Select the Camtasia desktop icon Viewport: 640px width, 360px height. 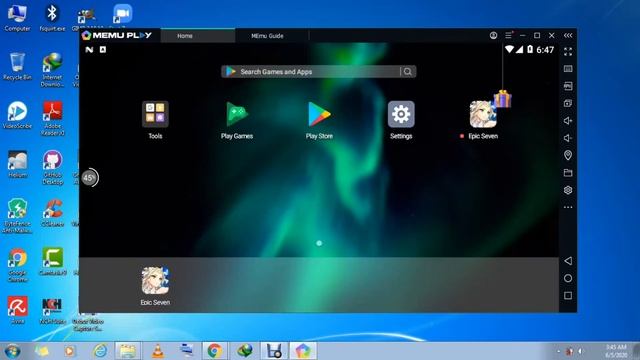point(52,261)
